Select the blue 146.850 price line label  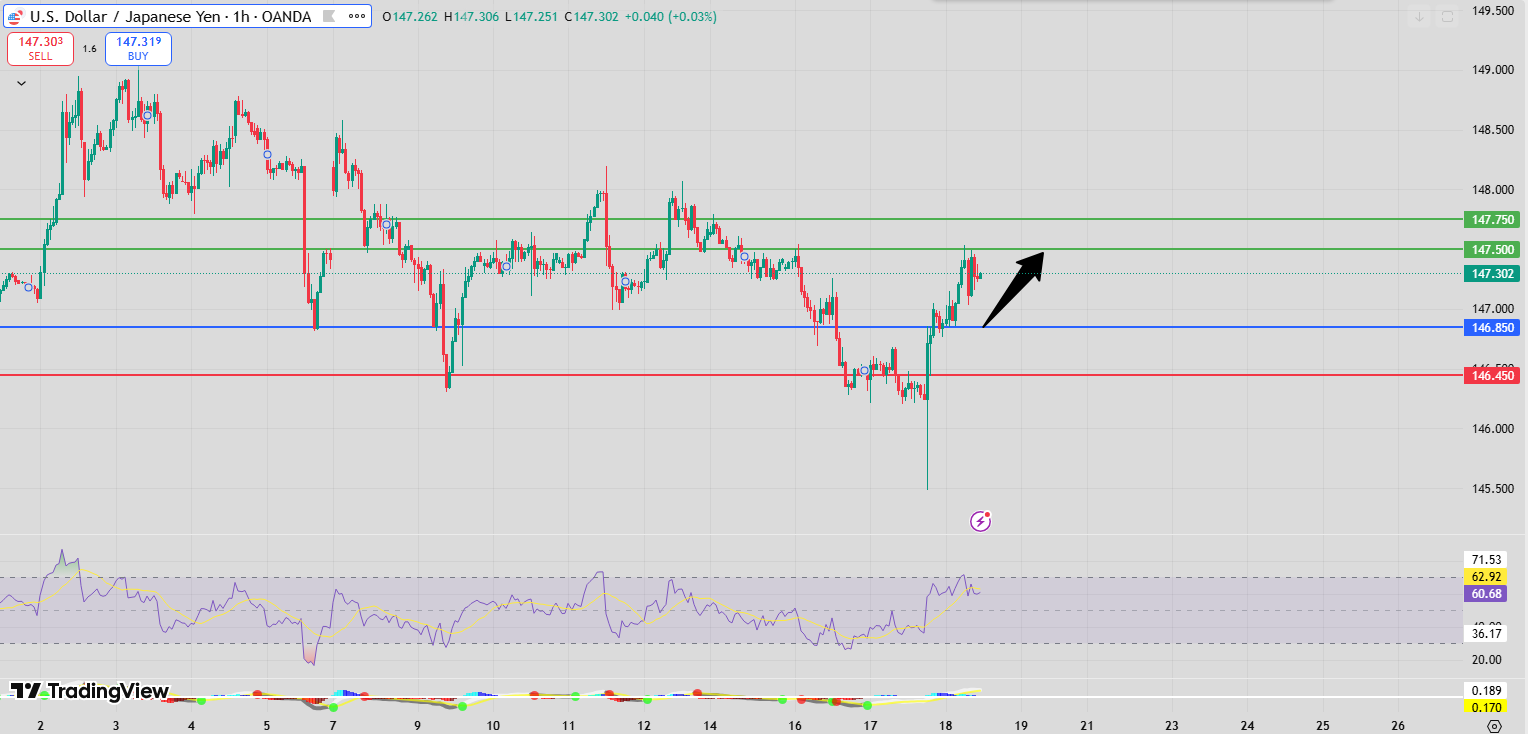(x=1490, y=327)
